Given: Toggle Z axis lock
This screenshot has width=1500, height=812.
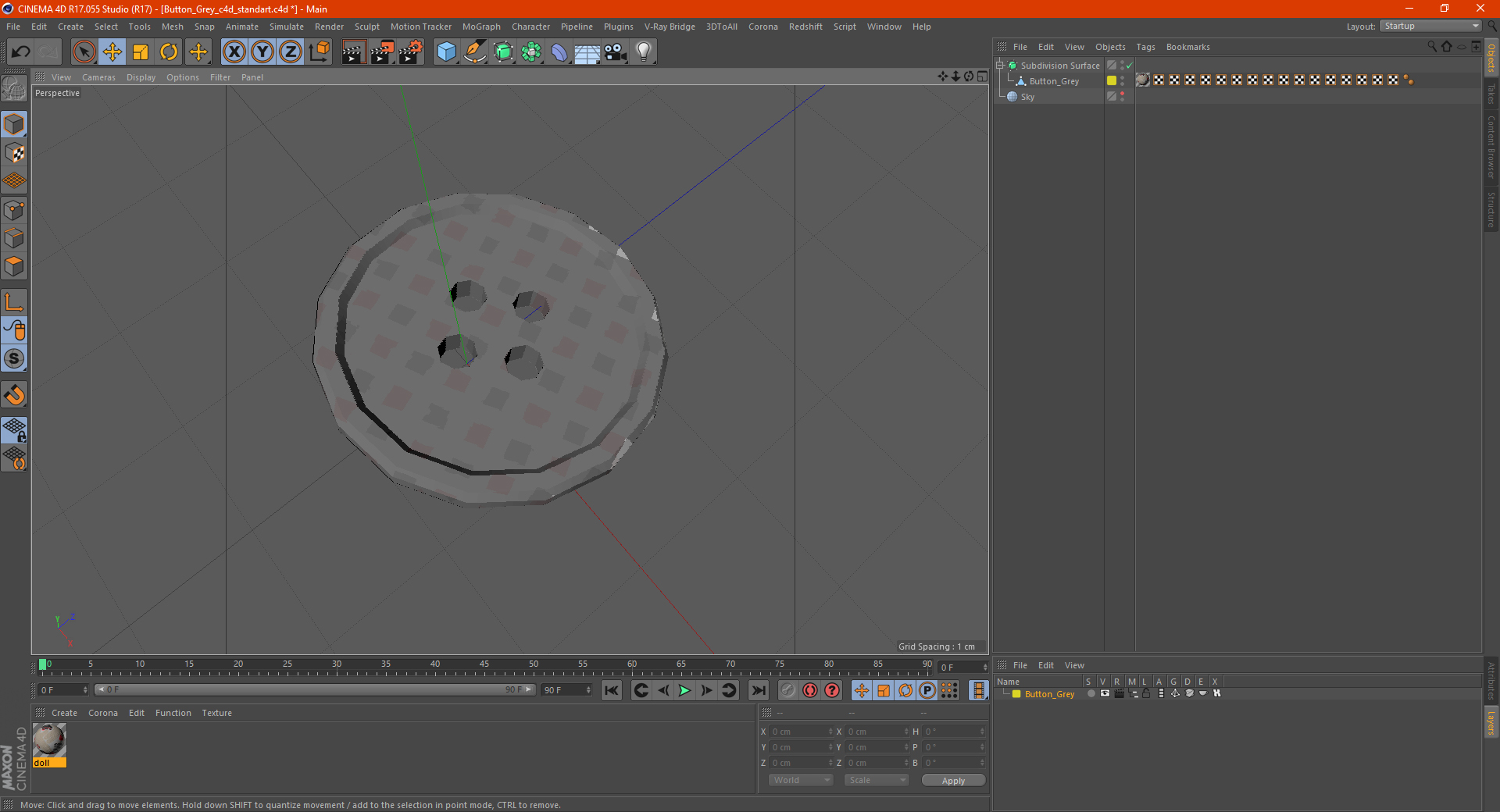Looking at the screenshot, I should [x=291, y=52].
